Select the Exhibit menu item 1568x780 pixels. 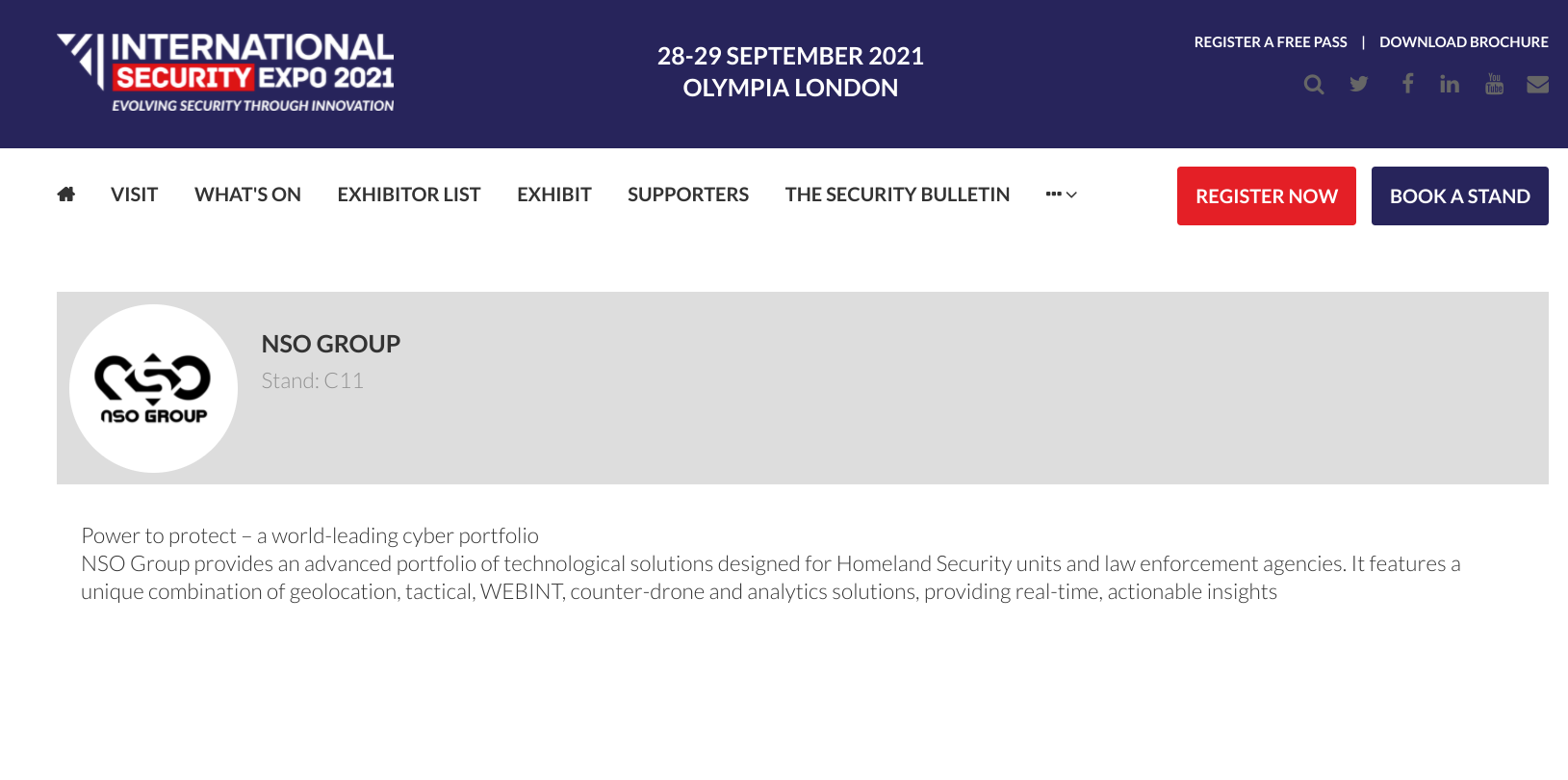[553, 195]
